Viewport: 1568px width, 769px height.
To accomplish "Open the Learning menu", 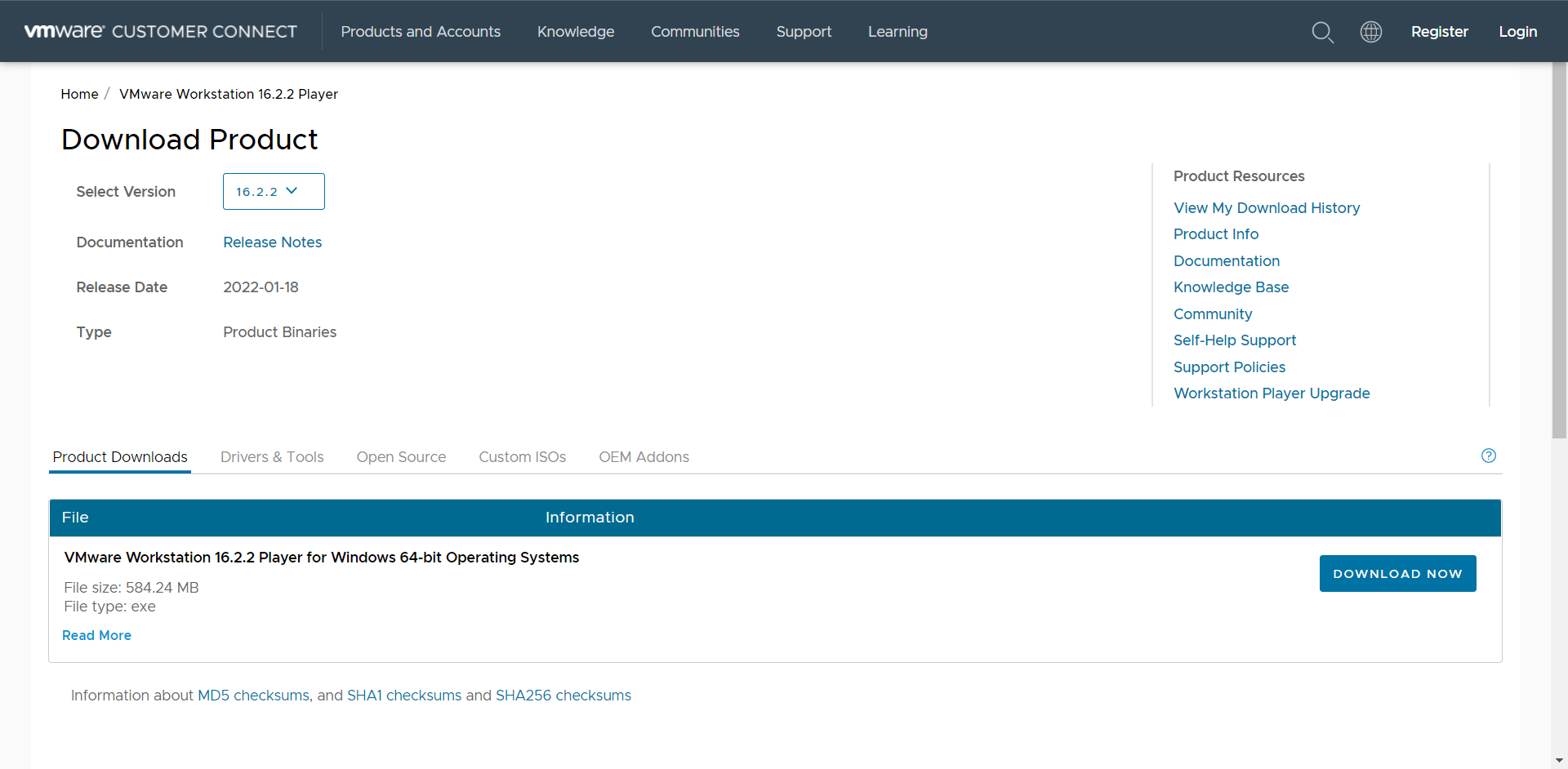I will click(x=898, y=32).
